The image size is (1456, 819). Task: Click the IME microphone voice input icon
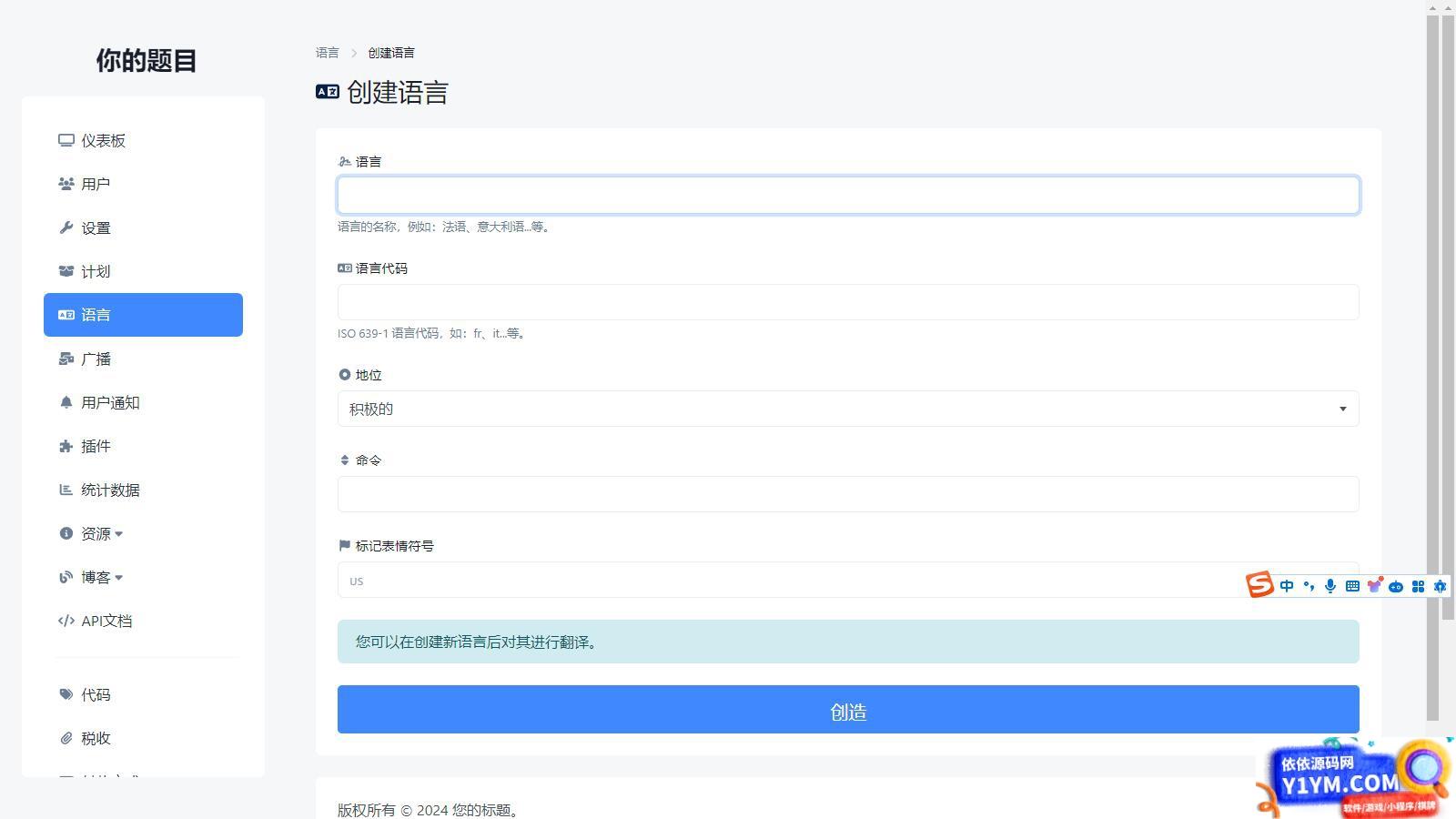[1330, 586]
